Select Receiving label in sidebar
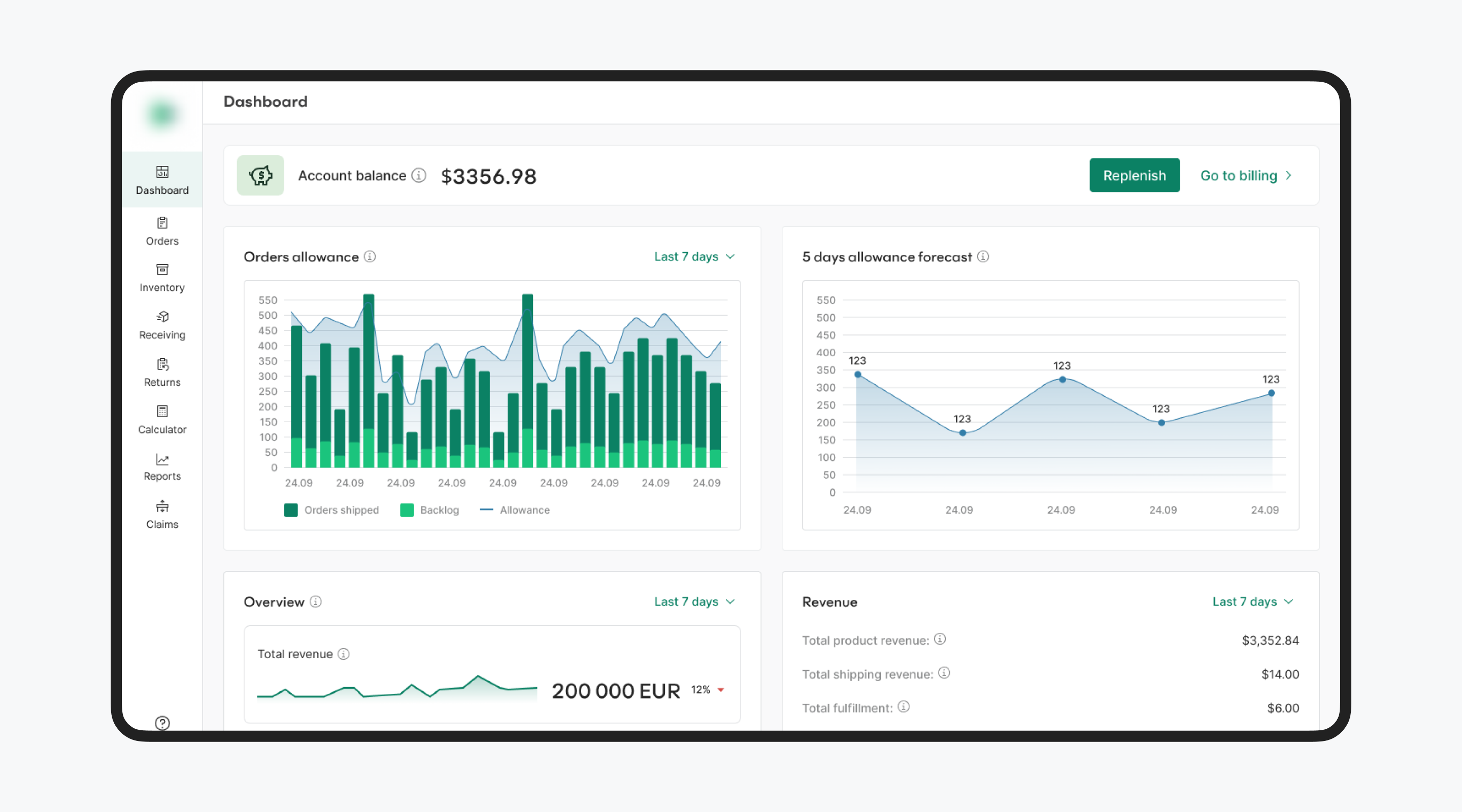 tap(162, 335)
